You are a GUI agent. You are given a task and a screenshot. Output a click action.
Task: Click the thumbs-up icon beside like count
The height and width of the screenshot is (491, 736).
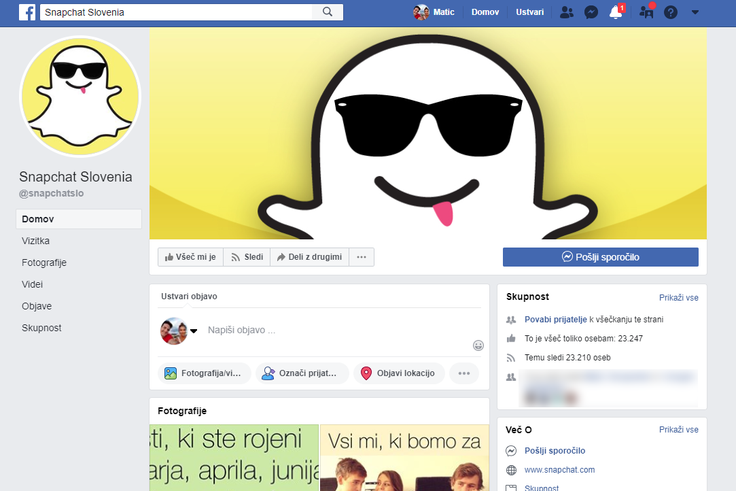coord(511,338)
